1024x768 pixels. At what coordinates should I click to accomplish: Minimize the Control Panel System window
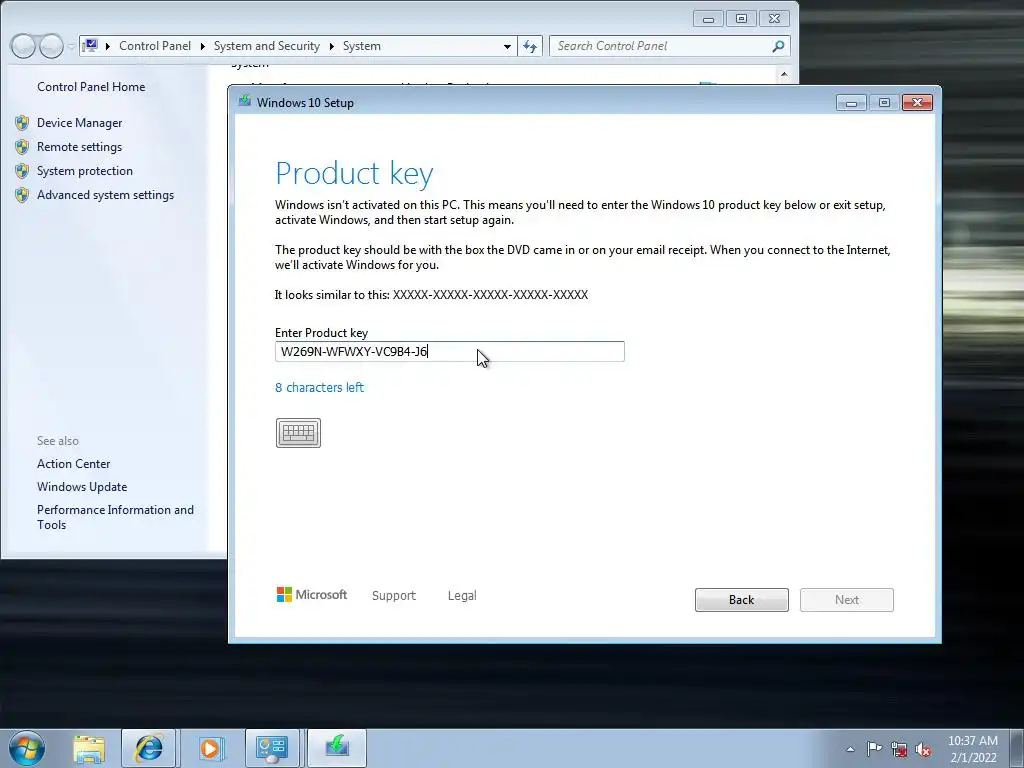click(x=708, y=19)
